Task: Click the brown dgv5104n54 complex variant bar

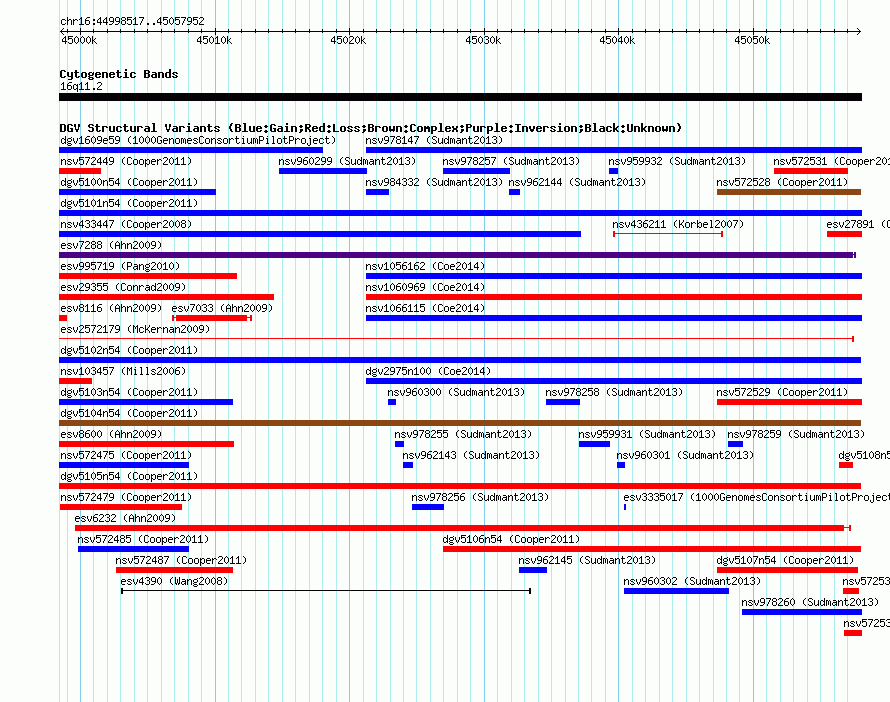Action: point(460,423)
